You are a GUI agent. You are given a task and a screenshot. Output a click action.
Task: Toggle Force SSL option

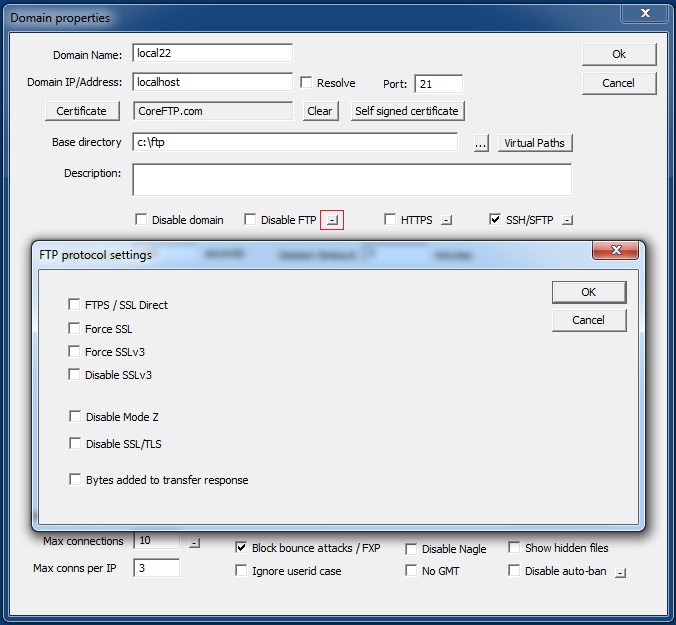[x=75, y=329]
